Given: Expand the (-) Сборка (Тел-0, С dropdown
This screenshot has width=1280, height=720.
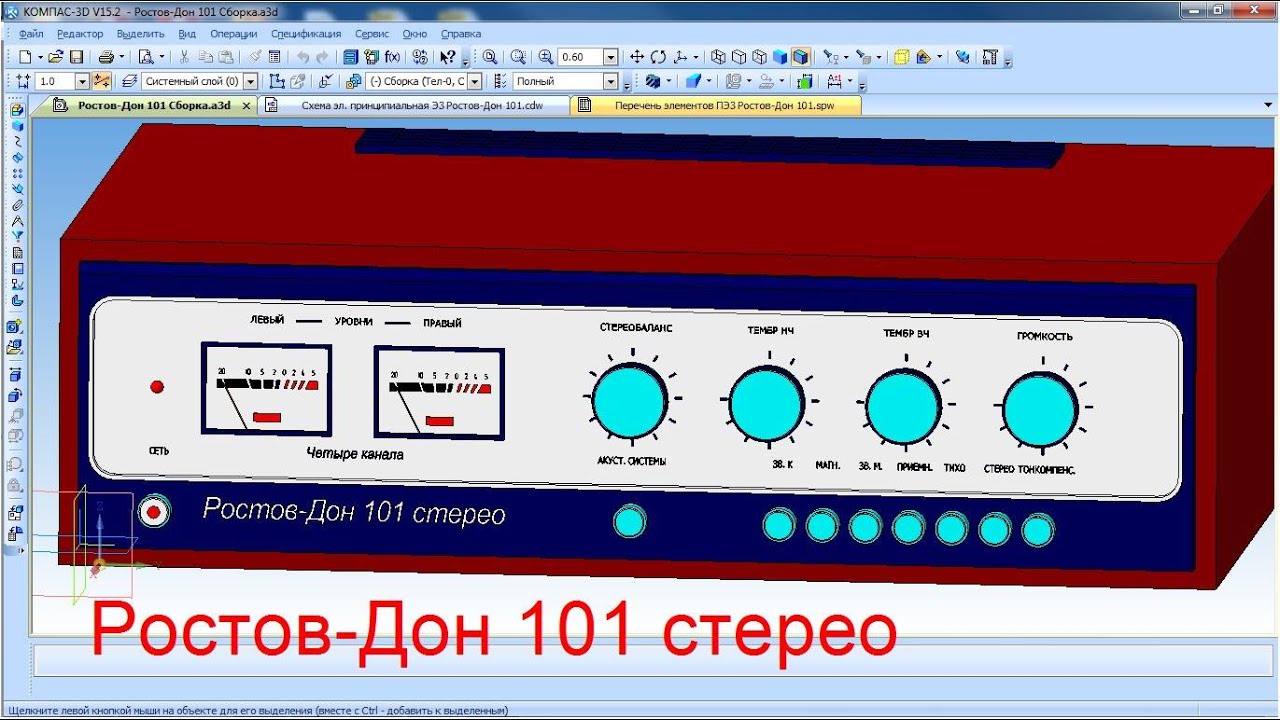Looking at the screenshot, I should 475,81.
